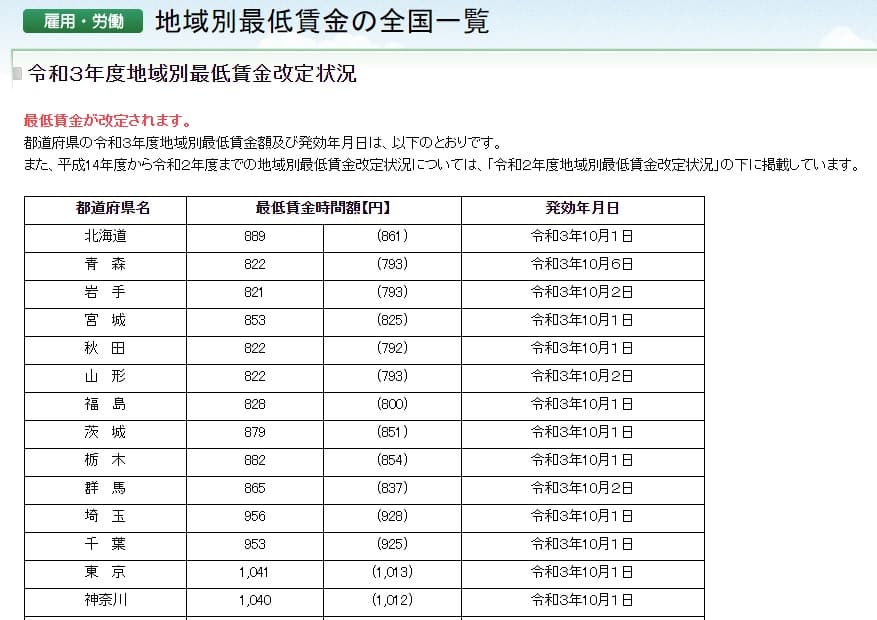
Task: Click the red notice 最低賃金が改定されます。
Action: click(108, 120)
